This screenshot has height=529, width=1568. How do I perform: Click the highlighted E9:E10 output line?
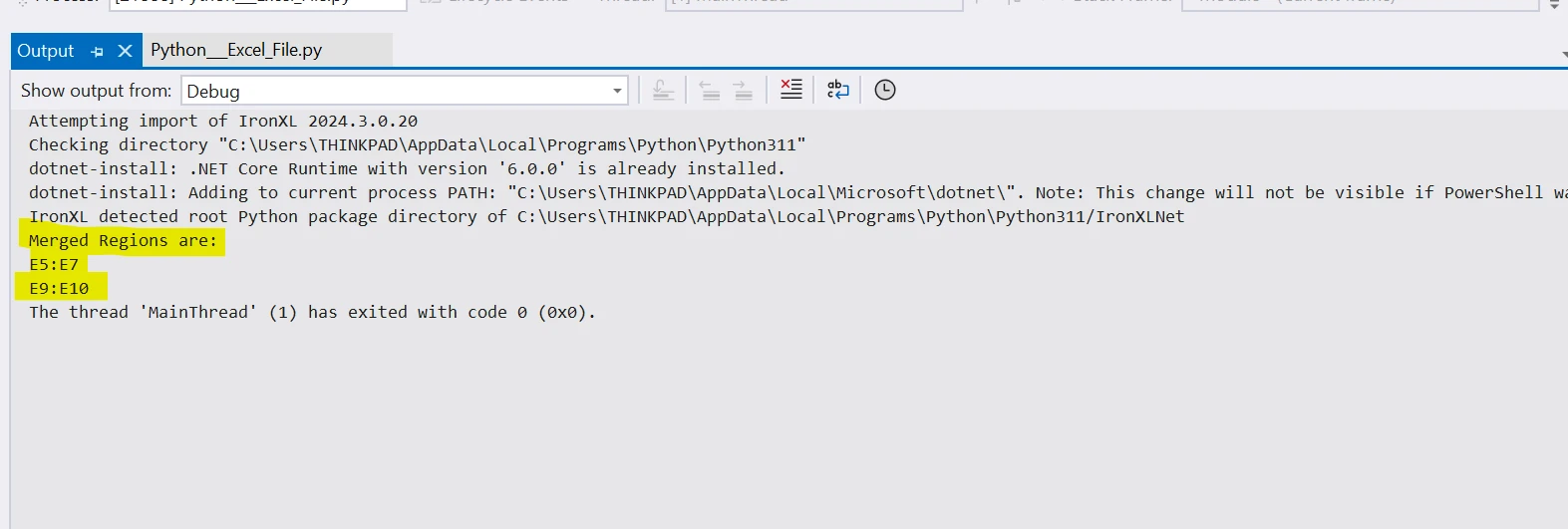tap(59, 288)
